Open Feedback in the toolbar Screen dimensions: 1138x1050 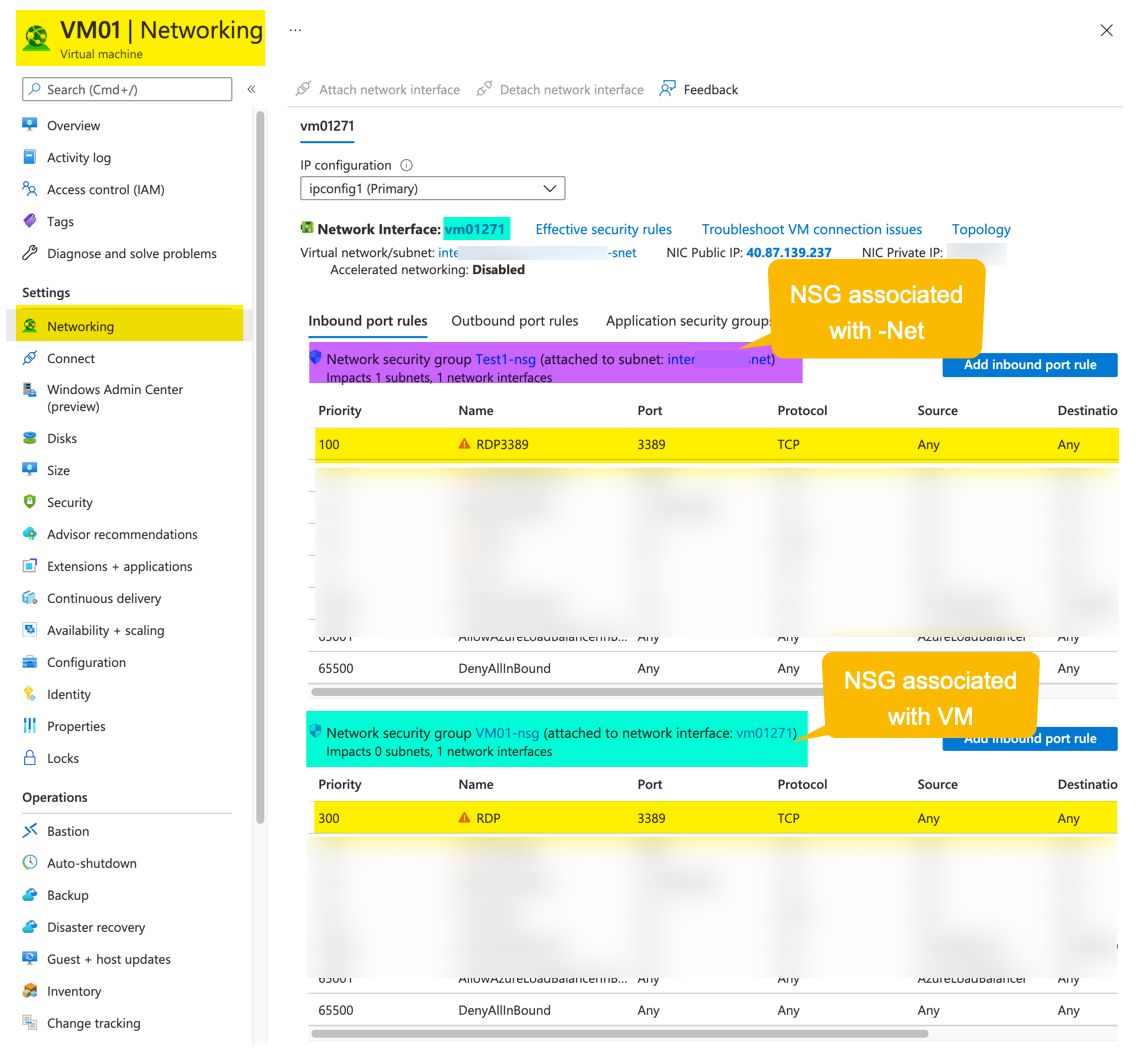coord(699,89)
